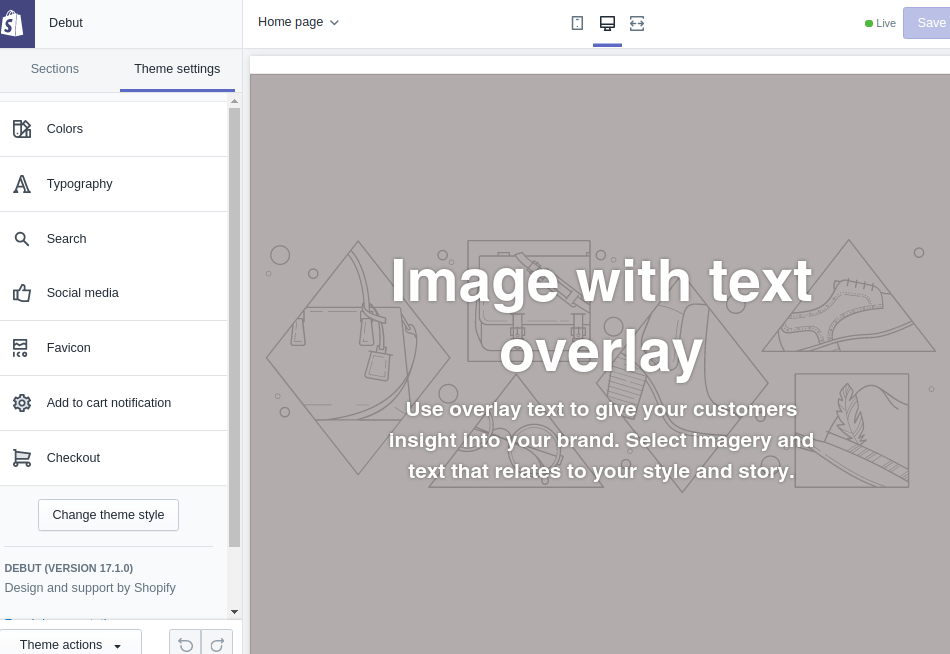Open the page selector chevron
Viewport: 950px width, 654px height.
point(333,22)
